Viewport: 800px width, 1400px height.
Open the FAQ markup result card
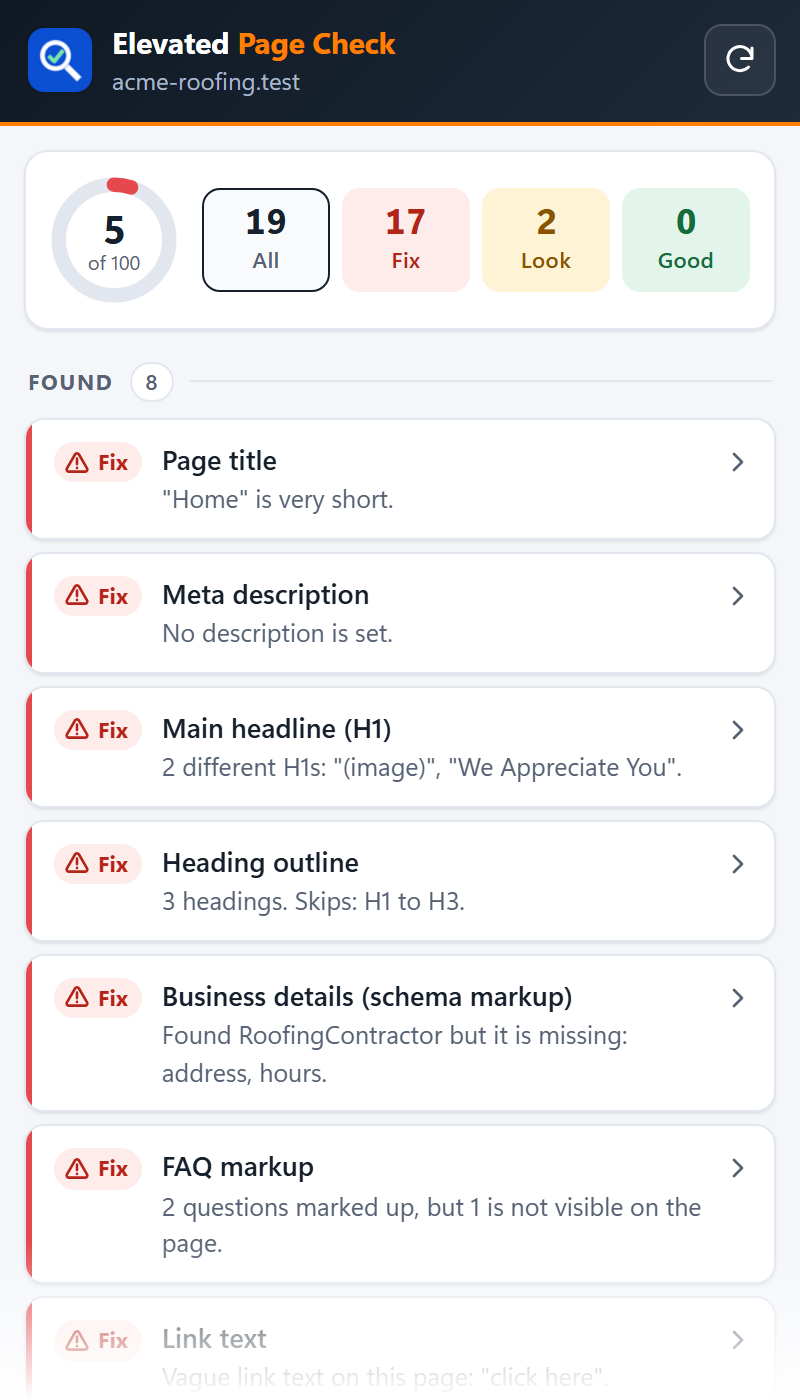coord(400,1204)
